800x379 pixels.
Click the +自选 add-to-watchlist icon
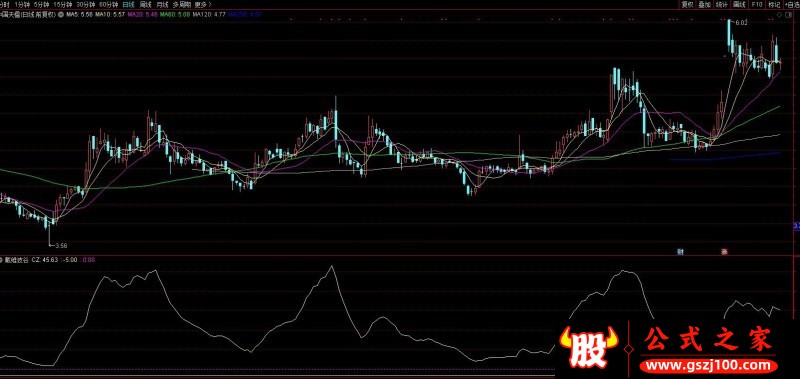pyautogui.click(x=793, y=5)
